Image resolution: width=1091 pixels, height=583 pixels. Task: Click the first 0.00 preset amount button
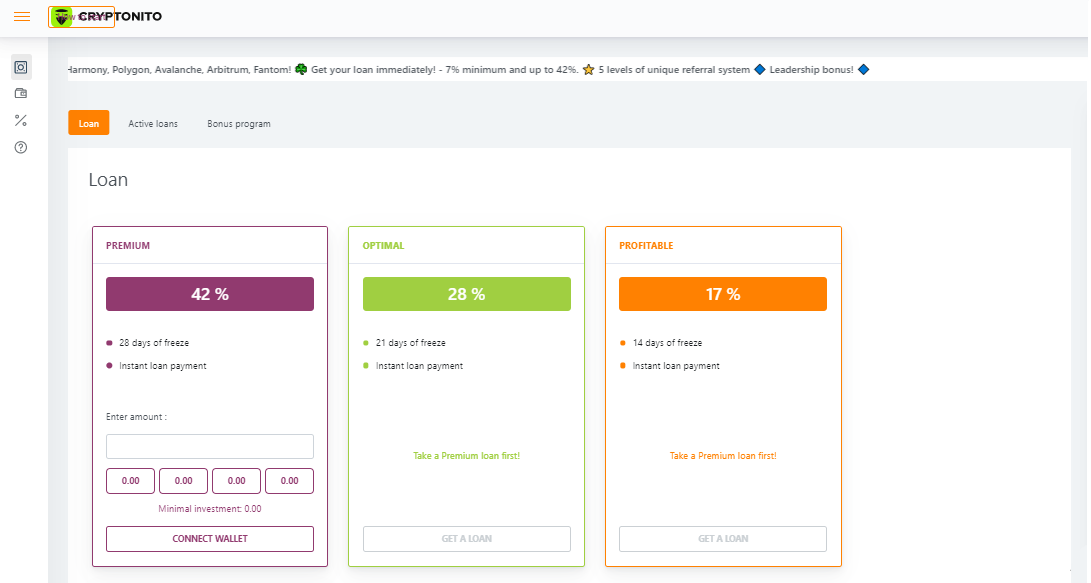point(130,481)
